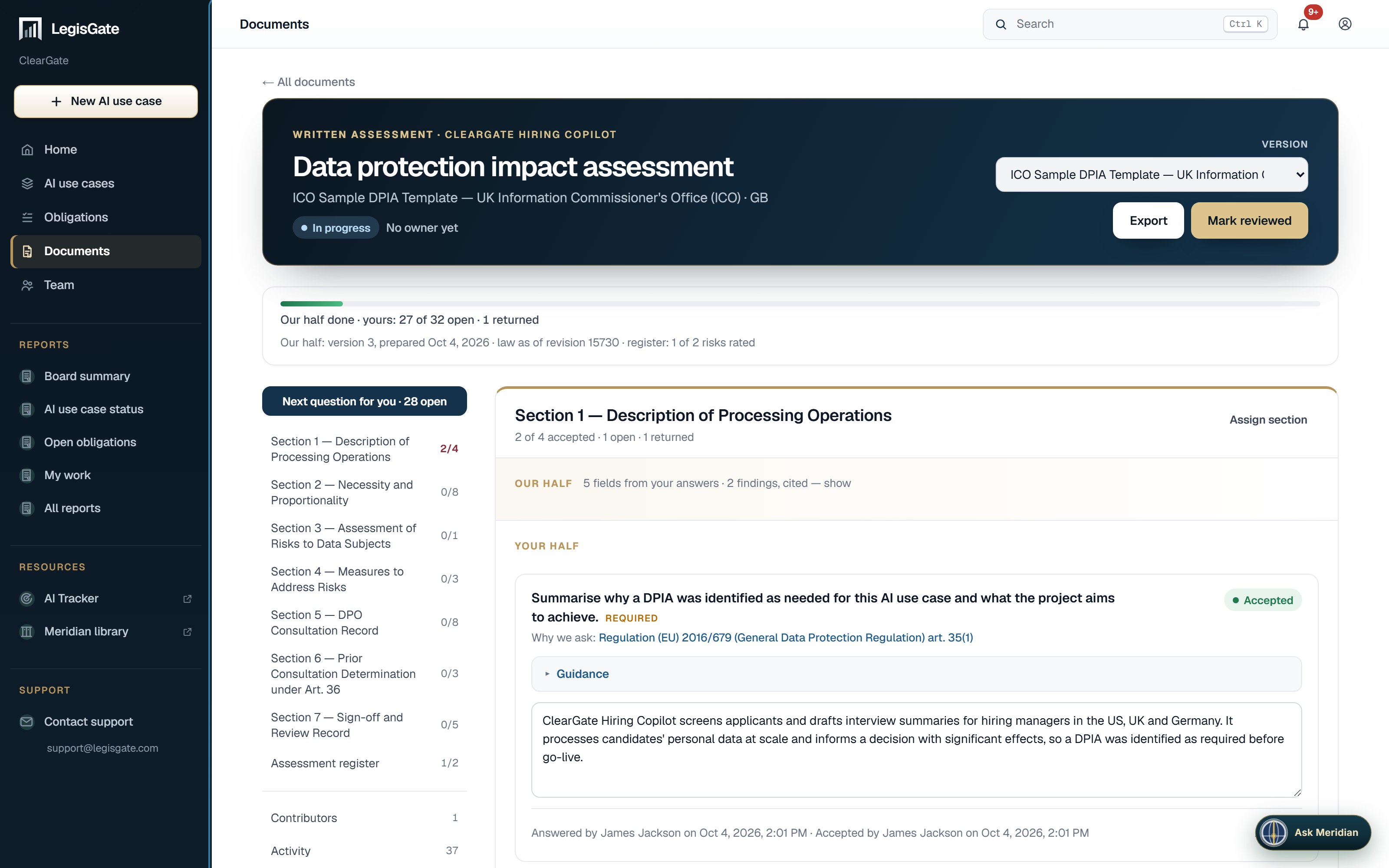Open the user account profile icon
Image resolution: width=1389 pixels, height=868 pixels.
[x=1345, y=24]
